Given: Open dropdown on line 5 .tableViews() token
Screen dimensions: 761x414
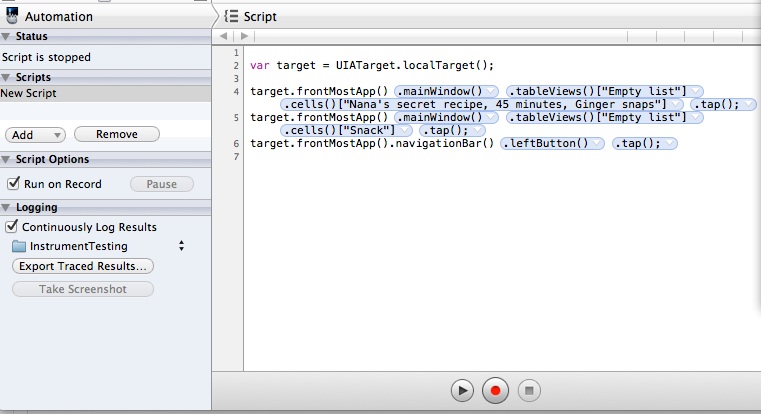Looking at the screenshot, I should pyautogui.click(x=696, y=117).
